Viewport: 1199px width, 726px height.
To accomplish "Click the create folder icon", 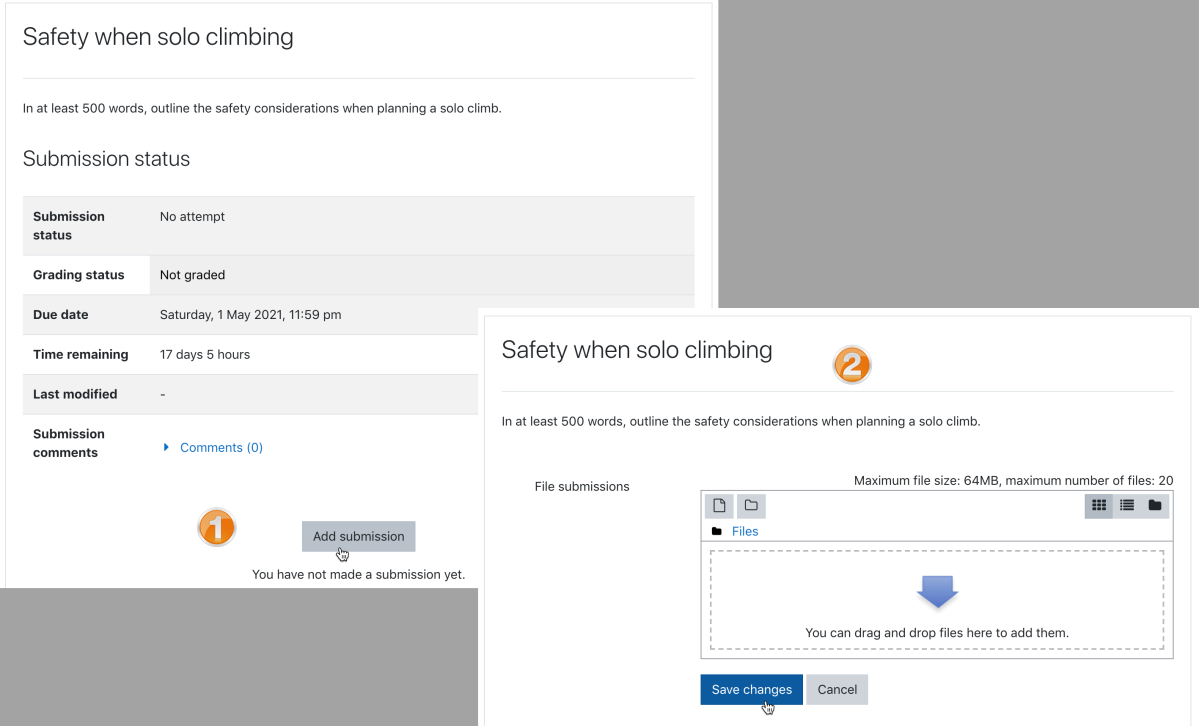I will 751,506.
